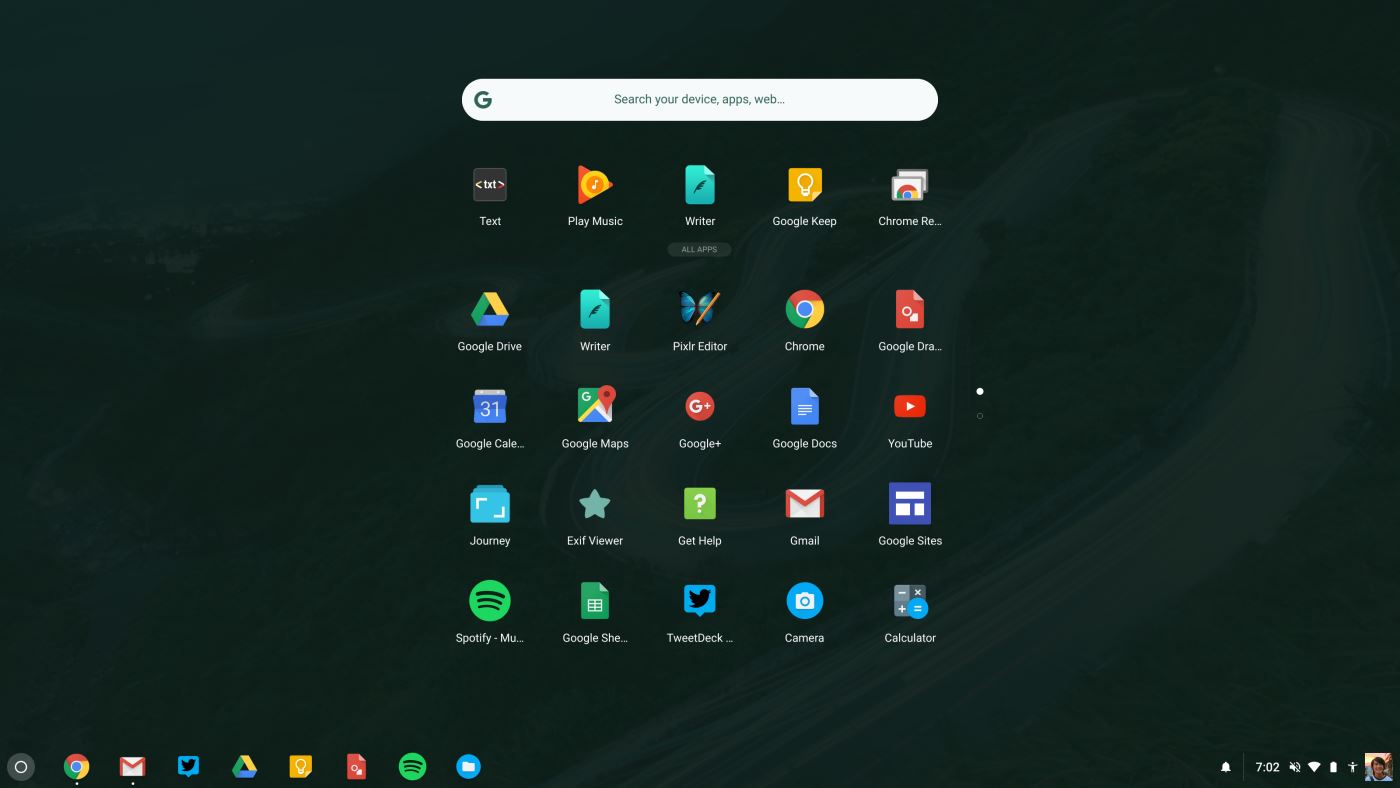Image resolution: width=1400 pixels, height=788 pixels.
Task: Open Google Keep from the shelf
Action: click(300, 767)
